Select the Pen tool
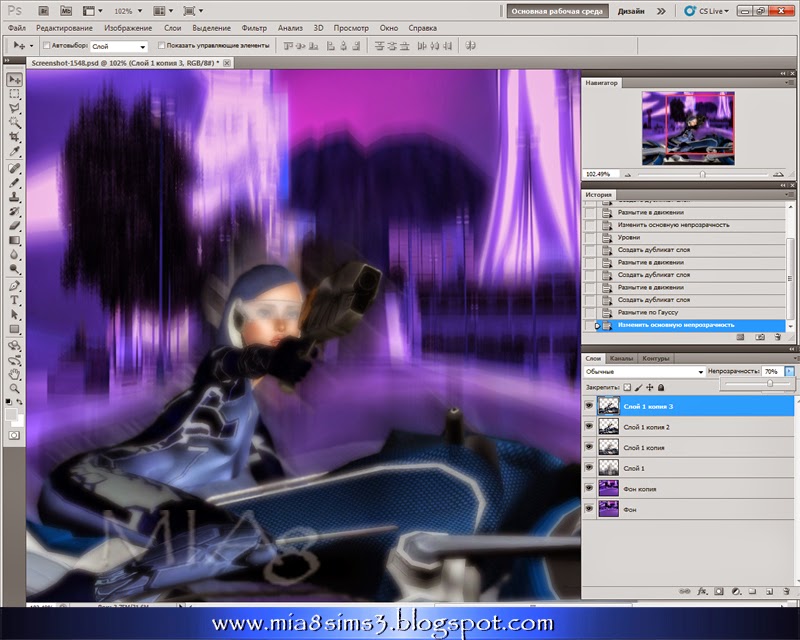Screen dimensions: 800x640 coord(14,286)
